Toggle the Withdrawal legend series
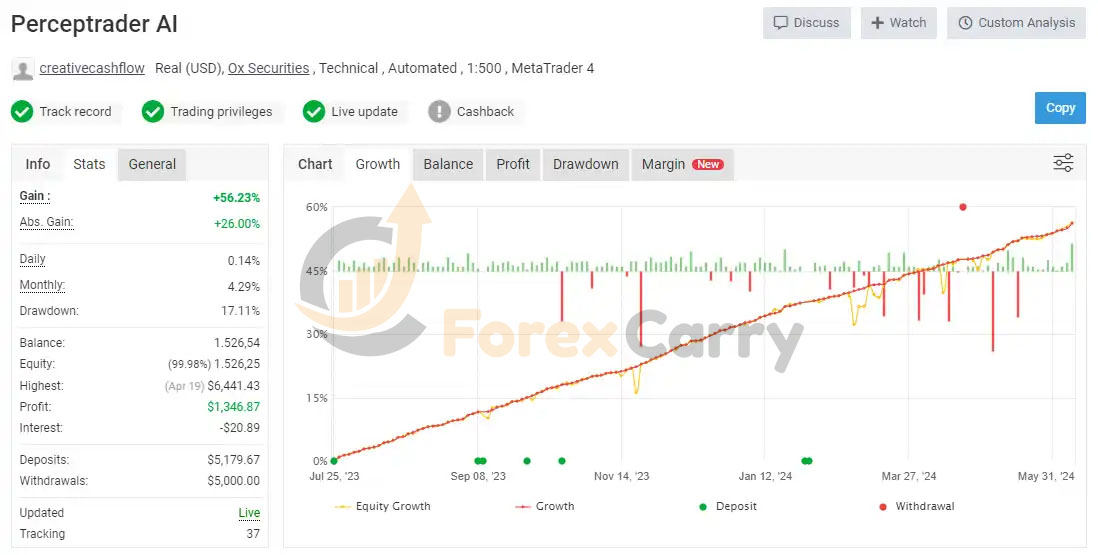The width and height of the screenshot is (1098, 555). (x=917, y=506)
